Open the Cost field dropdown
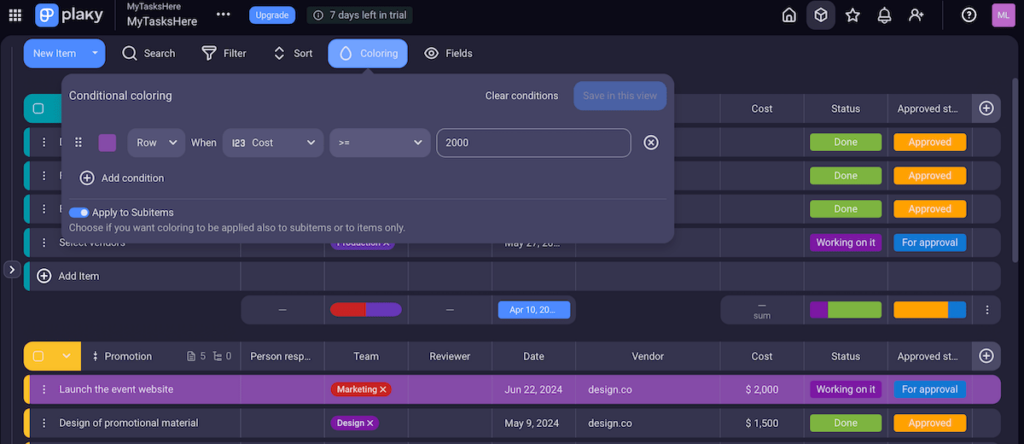Image resolution: width=1024 pixels, height=444 pixels. (x=273, y=143)
